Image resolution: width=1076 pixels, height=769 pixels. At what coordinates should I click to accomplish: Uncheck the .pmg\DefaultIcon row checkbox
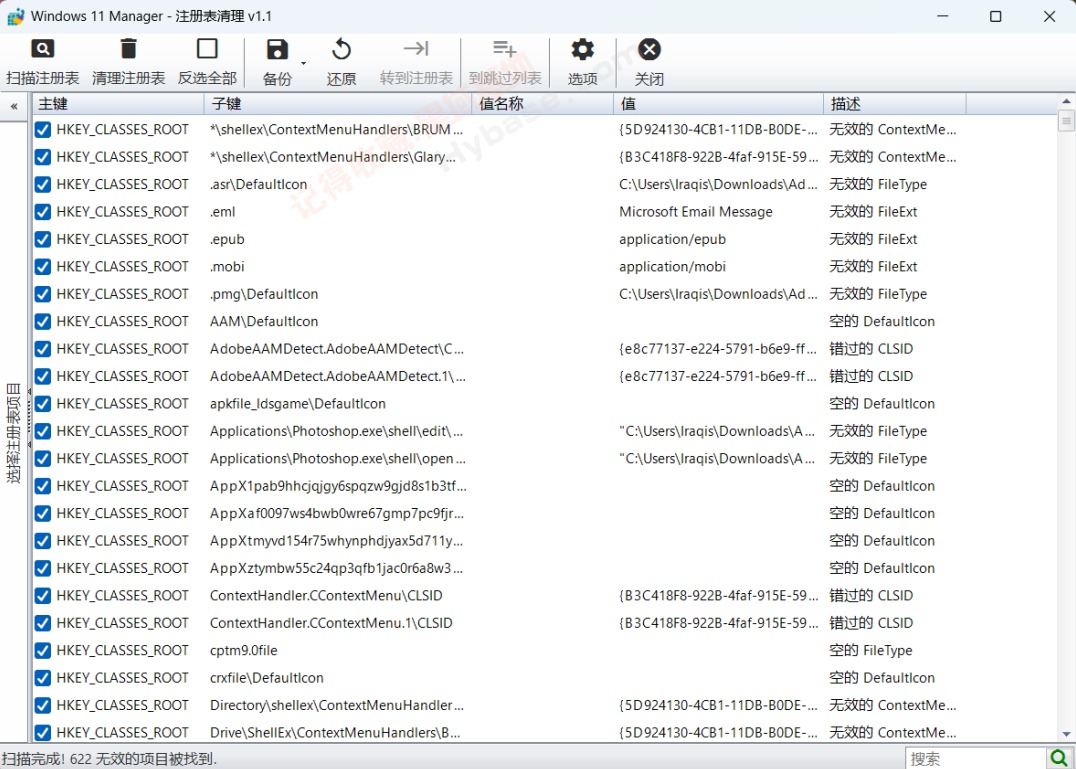click(x=43, y=294)
